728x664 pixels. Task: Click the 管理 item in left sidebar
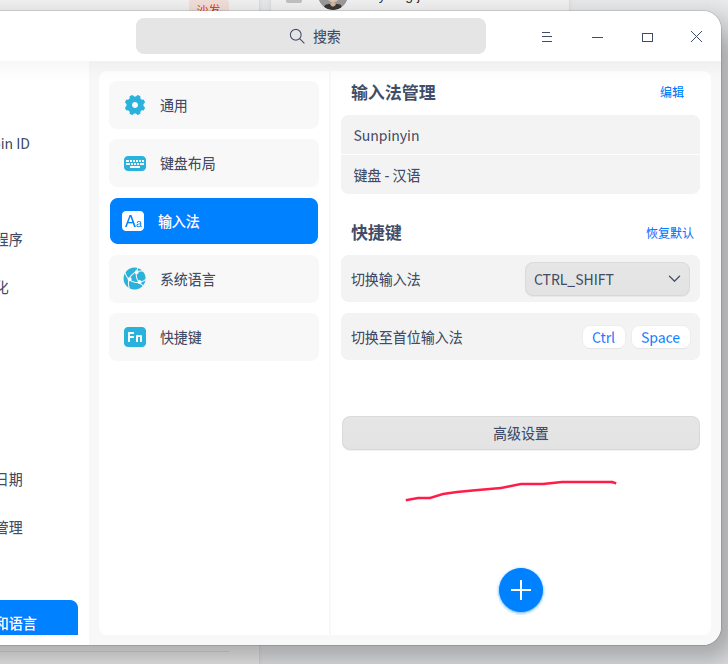11,528
